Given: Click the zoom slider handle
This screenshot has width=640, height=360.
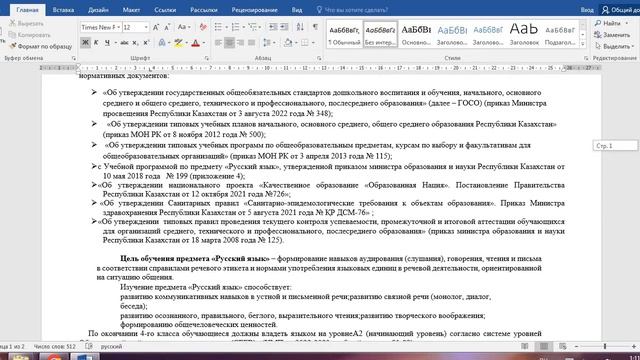Looking at the screenshot, I should 605,346.
